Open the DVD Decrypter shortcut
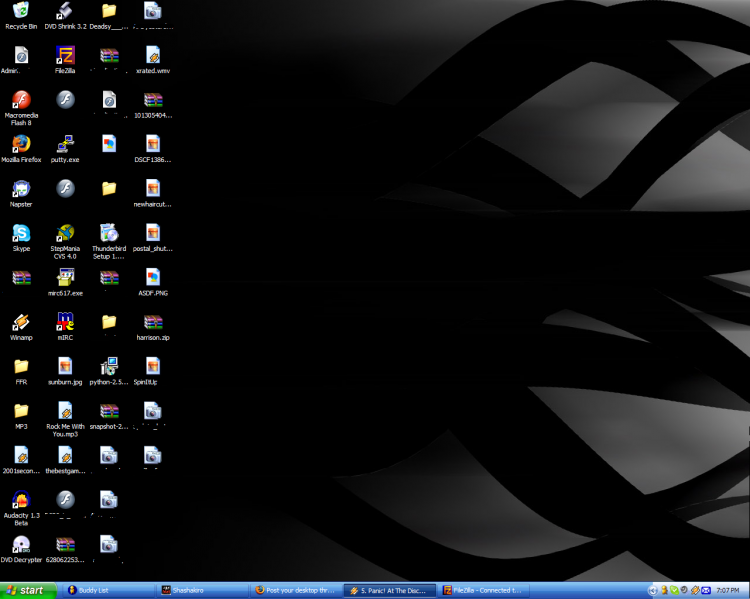 pyautogui.click(x=21, y=545)
